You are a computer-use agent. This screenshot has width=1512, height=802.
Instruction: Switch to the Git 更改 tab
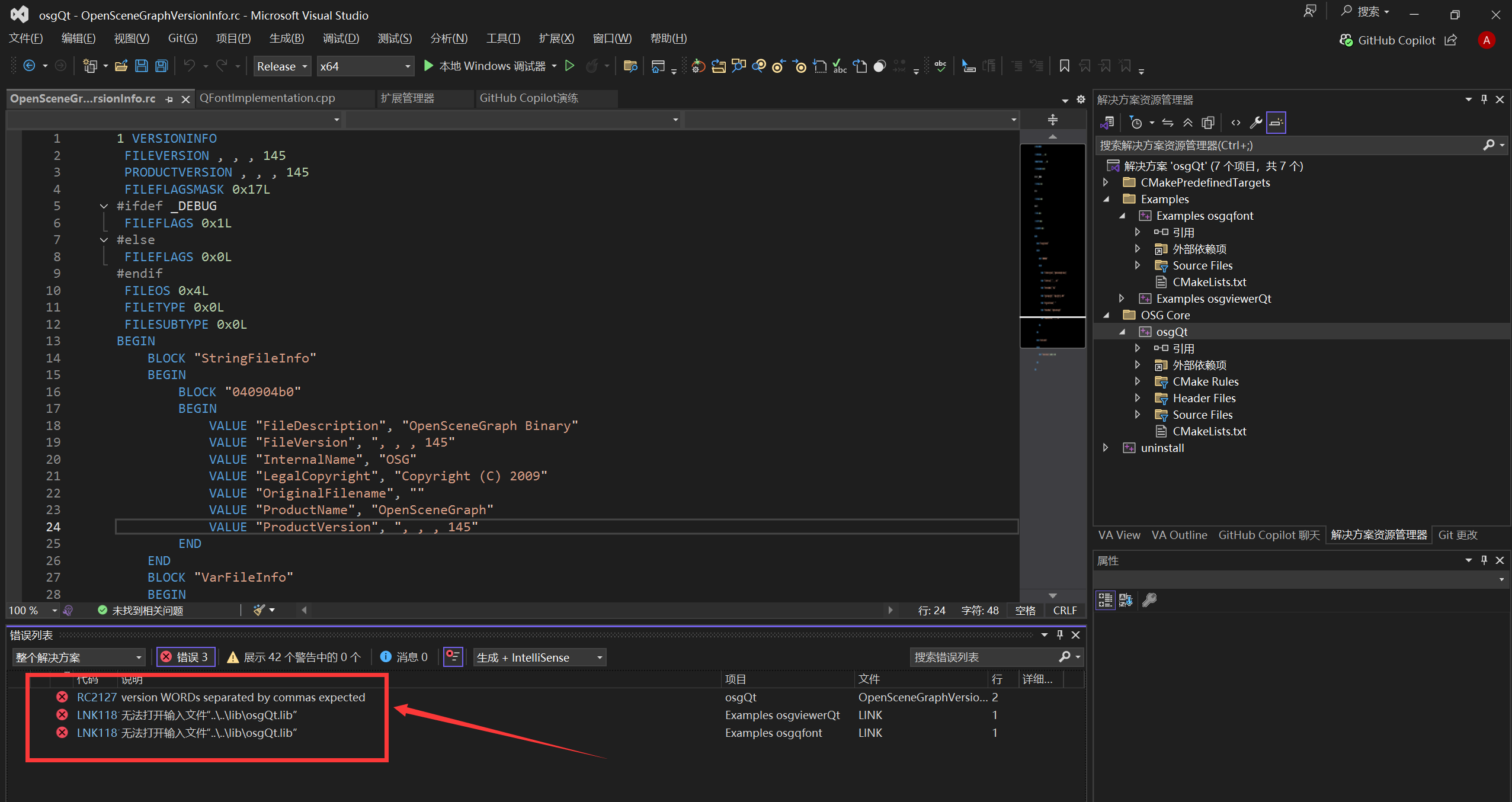1457,535
